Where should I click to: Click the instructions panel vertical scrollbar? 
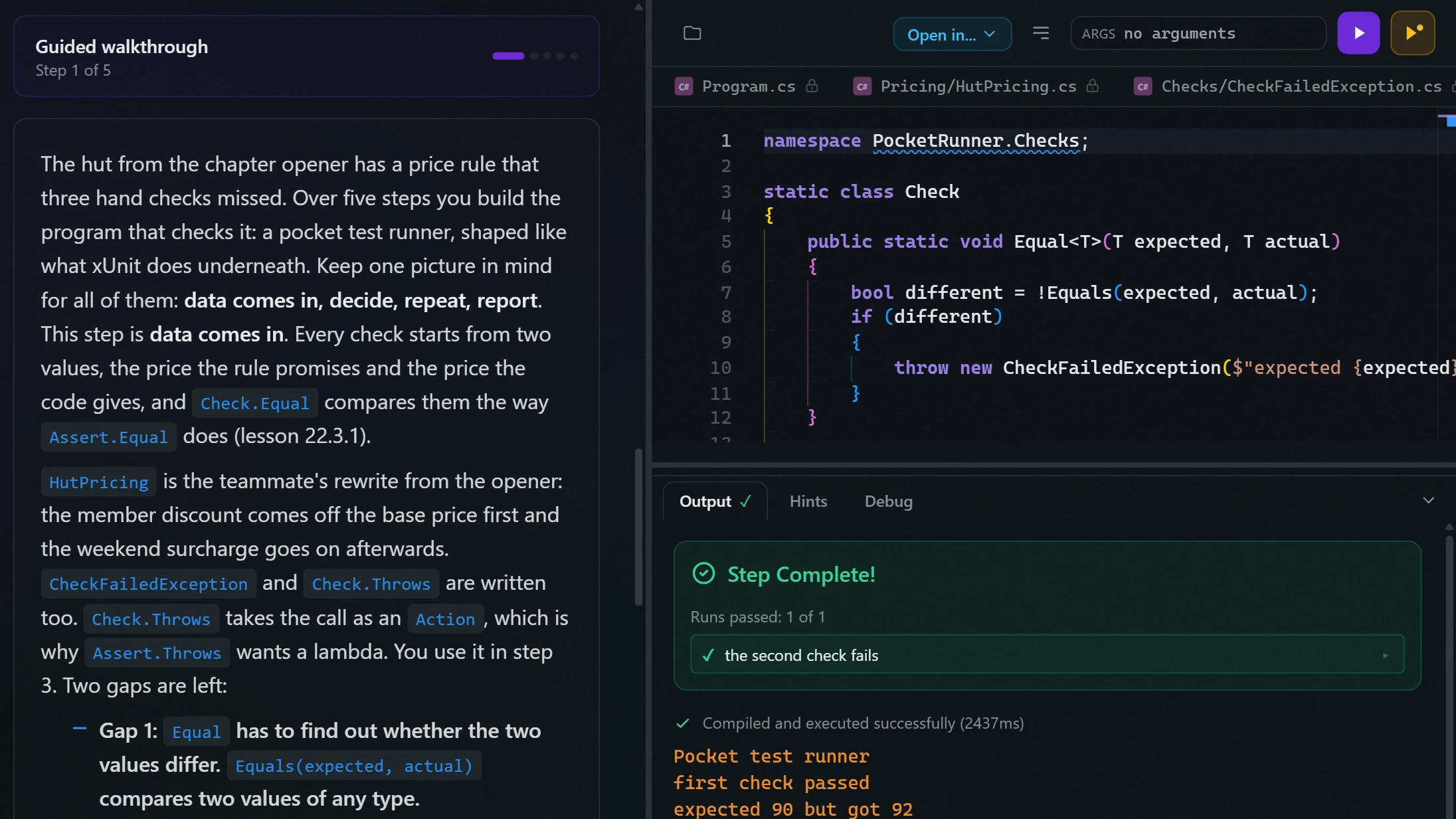click(638, 527)
